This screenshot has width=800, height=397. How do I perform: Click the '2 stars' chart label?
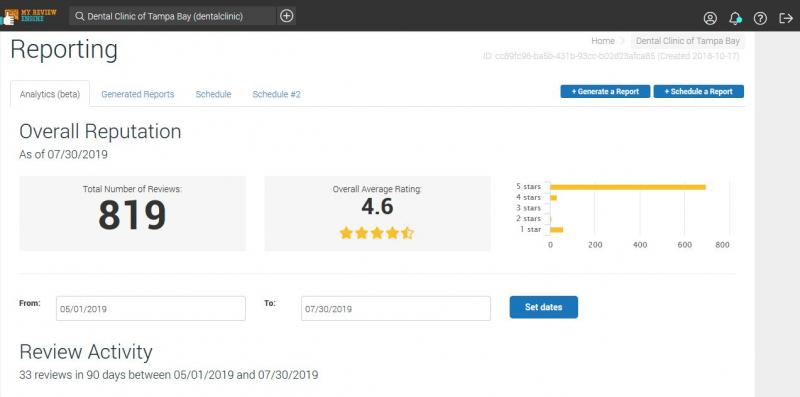click(x=528, y=218)
